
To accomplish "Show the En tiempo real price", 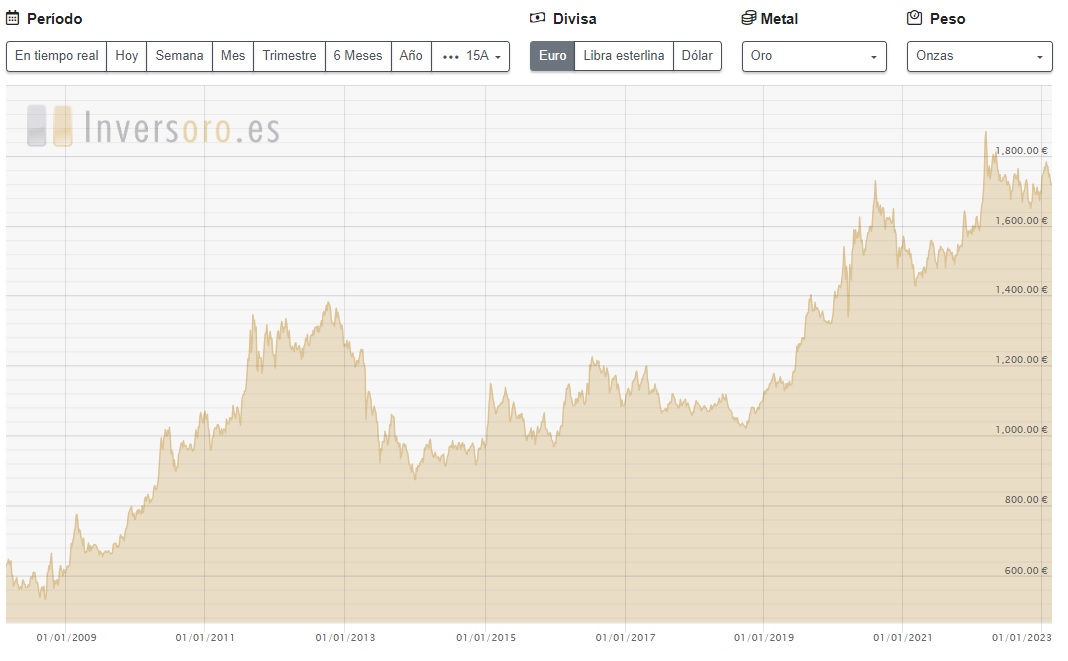I will 57,56.
